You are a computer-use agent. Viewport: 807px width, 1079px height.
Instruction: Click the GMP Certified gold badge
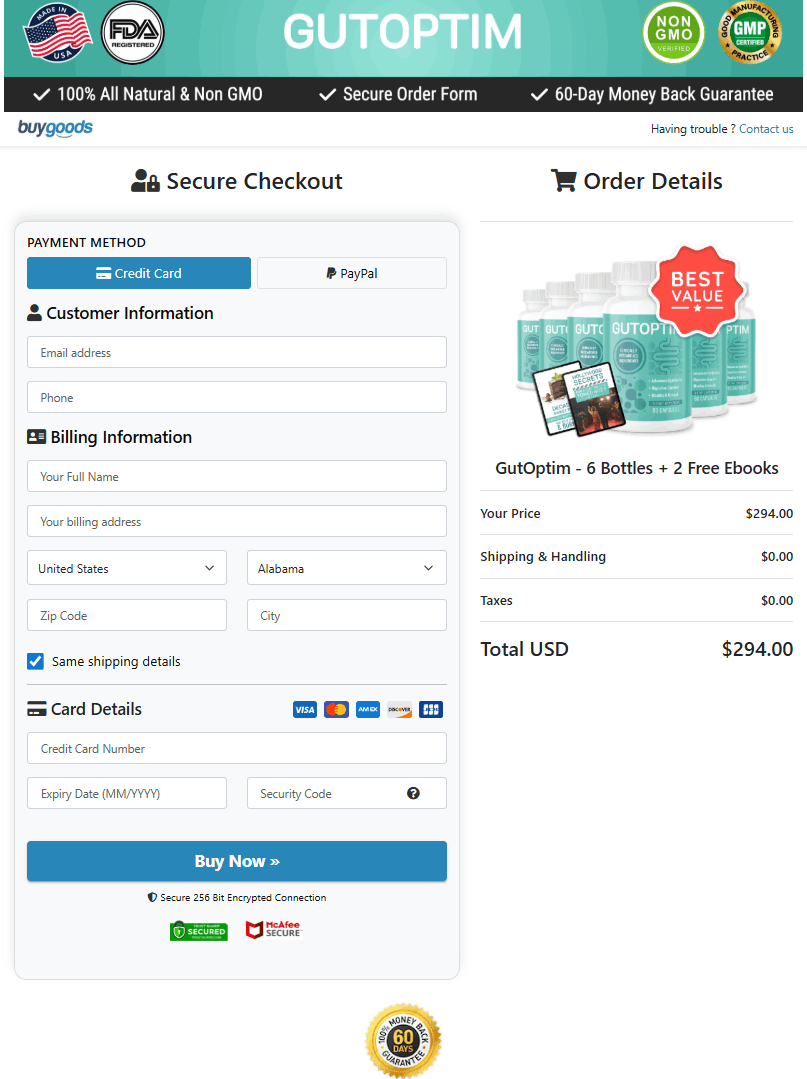750,33
